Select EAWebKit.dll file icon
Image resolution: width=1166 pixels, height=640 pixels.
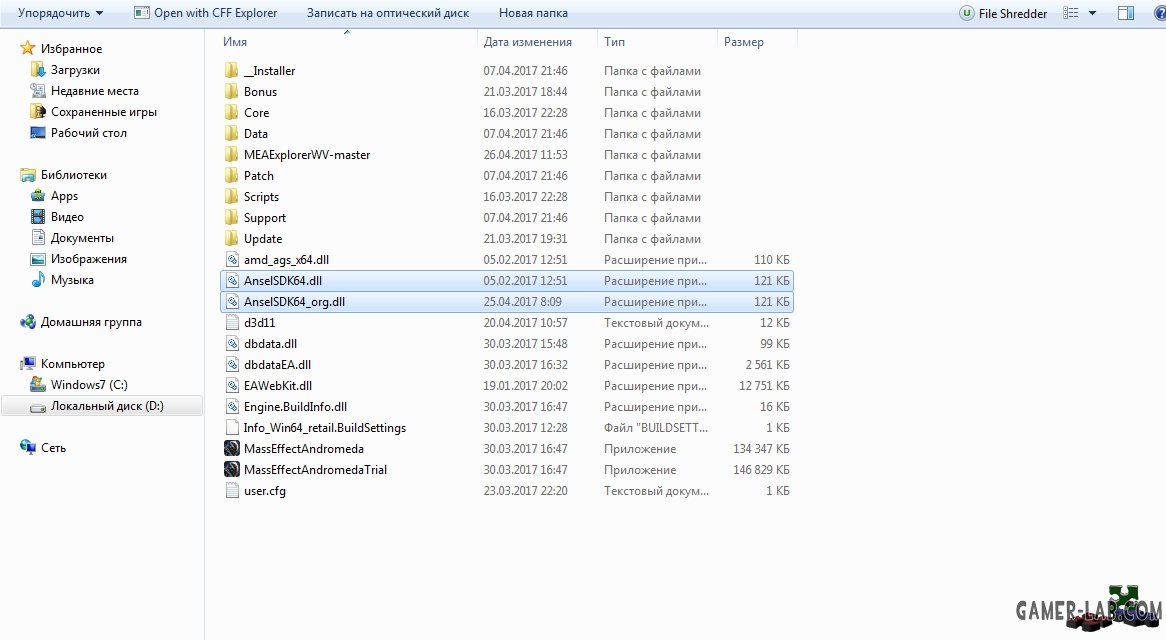tap(232, 386)
